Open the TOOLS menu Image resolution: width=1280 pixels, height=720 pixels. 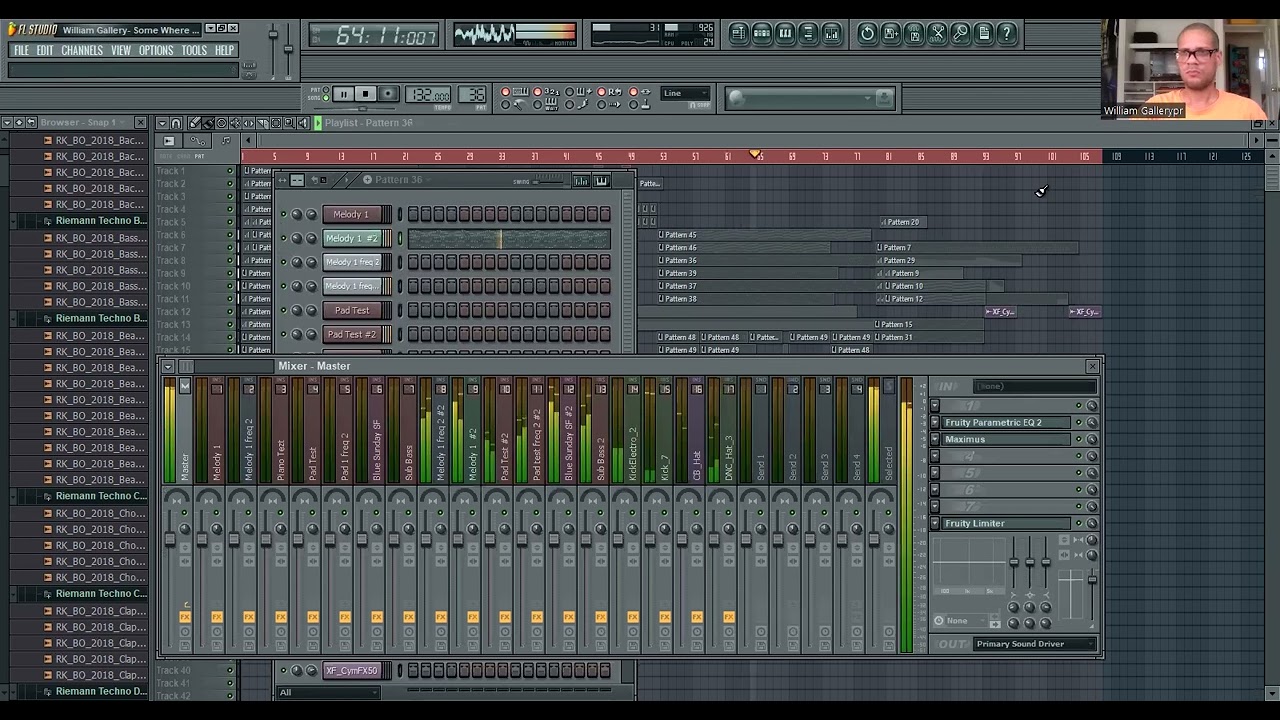pyautogui.click(x=194, y=51)
